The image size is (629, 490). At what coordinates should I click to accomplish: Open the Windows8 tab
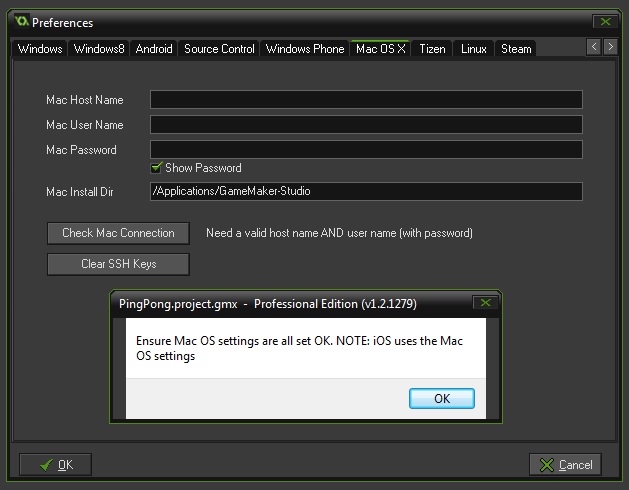point(98,48)
